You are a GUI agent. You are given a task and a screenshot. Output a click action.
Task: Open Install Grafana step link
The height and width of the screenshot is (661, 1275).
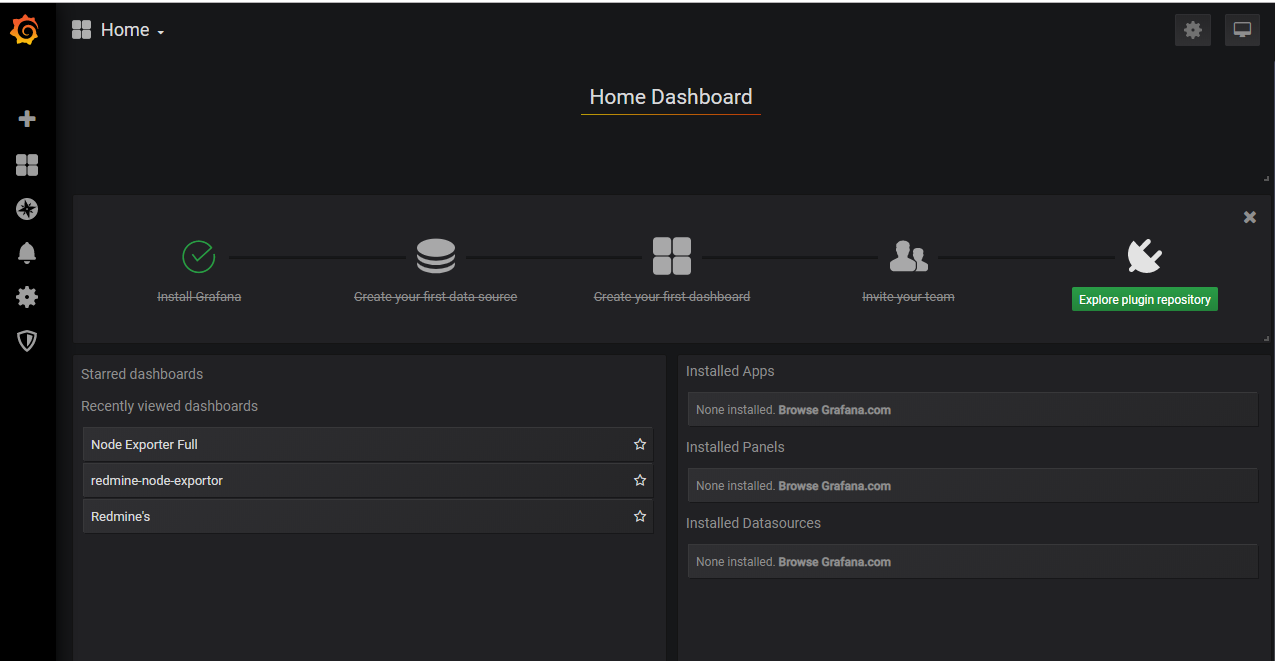pos(199,297)
